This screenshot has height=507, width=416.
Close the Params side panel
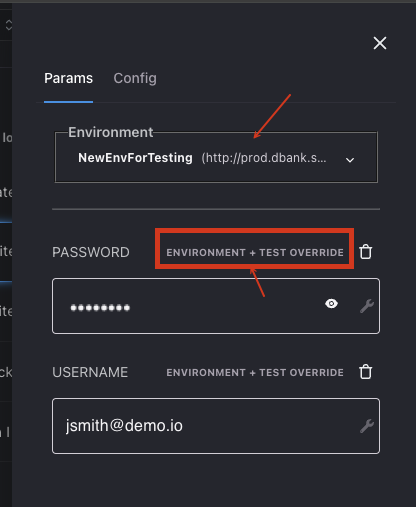click(380, 43)
